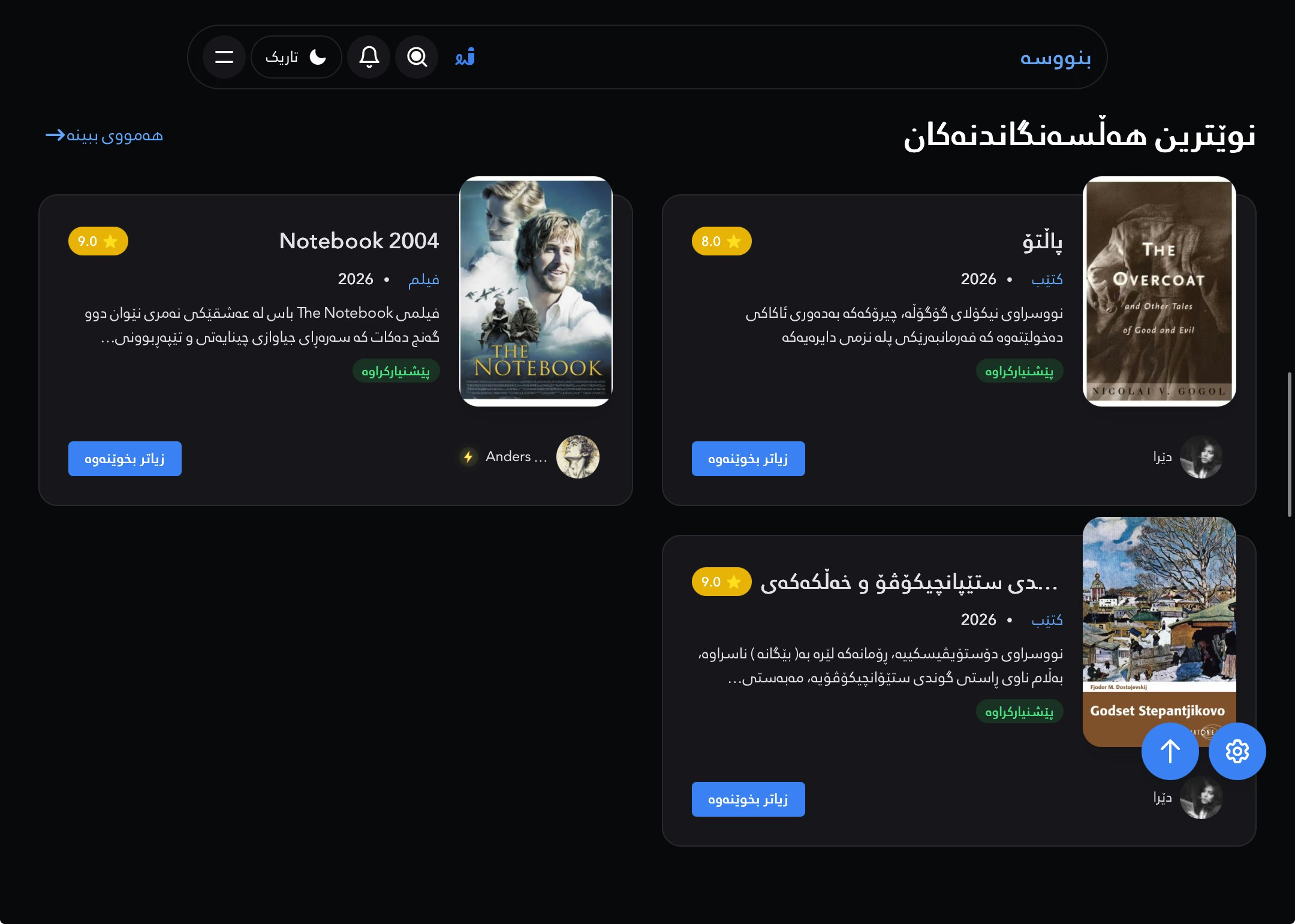Click the پێشنیارکراوە tag on the Notebook card
The image size is (1295, 924).
[396, 371]
